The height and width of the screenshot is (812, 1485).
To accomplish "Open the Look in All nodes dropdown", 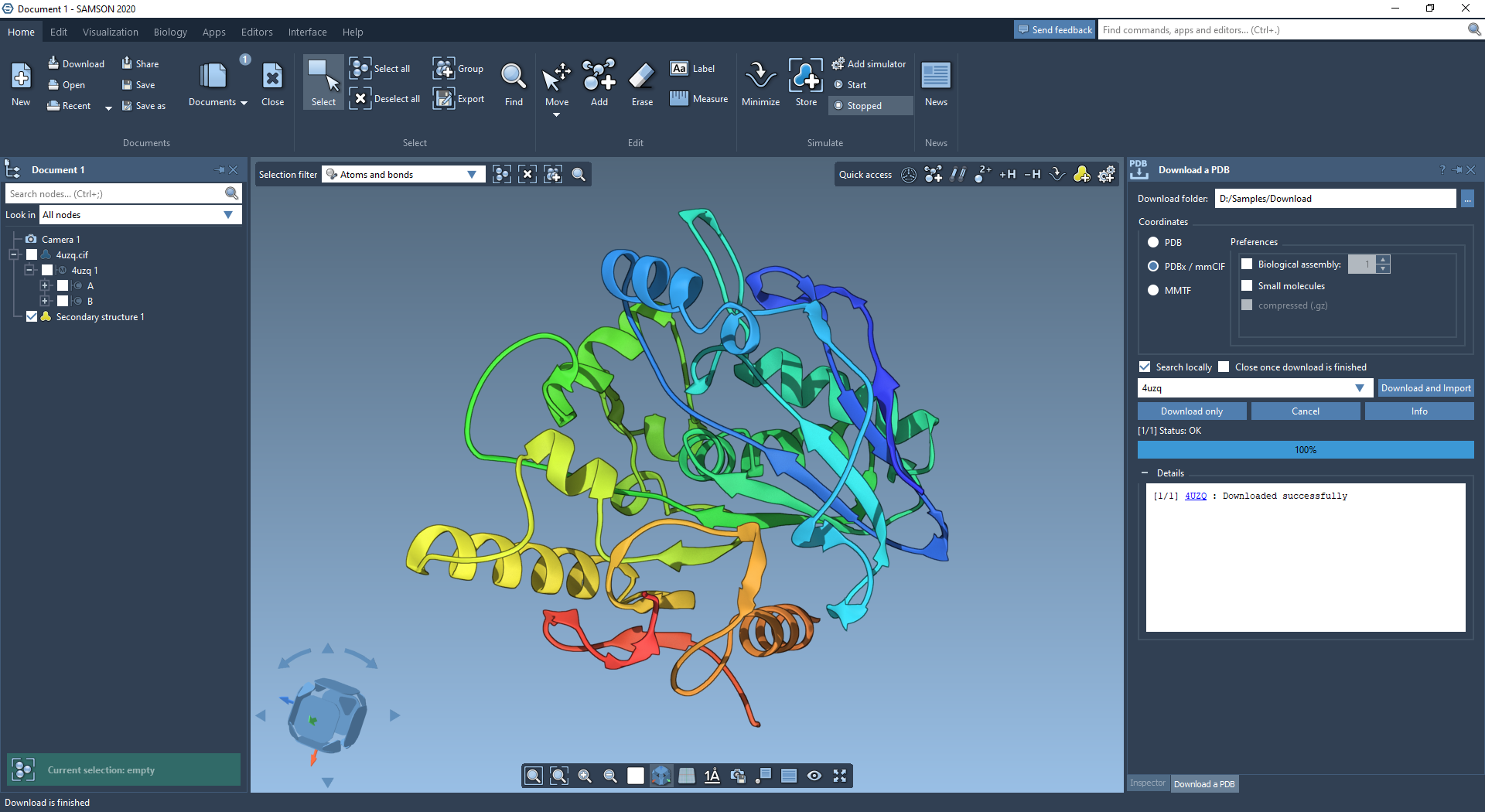I will [140, 215].
